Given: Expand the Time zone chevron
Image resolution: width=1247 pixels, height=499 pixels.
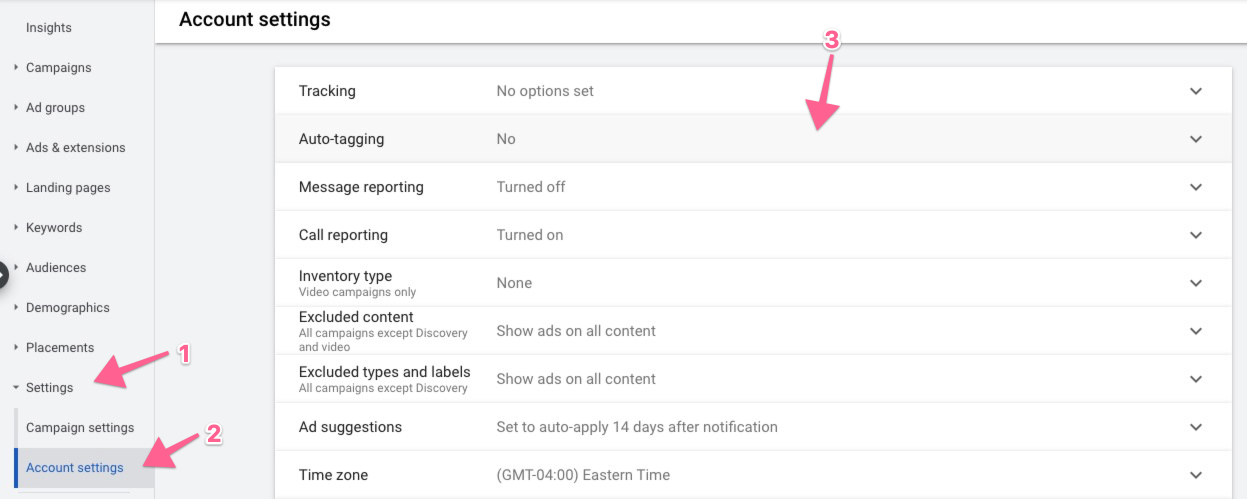Looking at the screenshot, I should coord(1196,475).
